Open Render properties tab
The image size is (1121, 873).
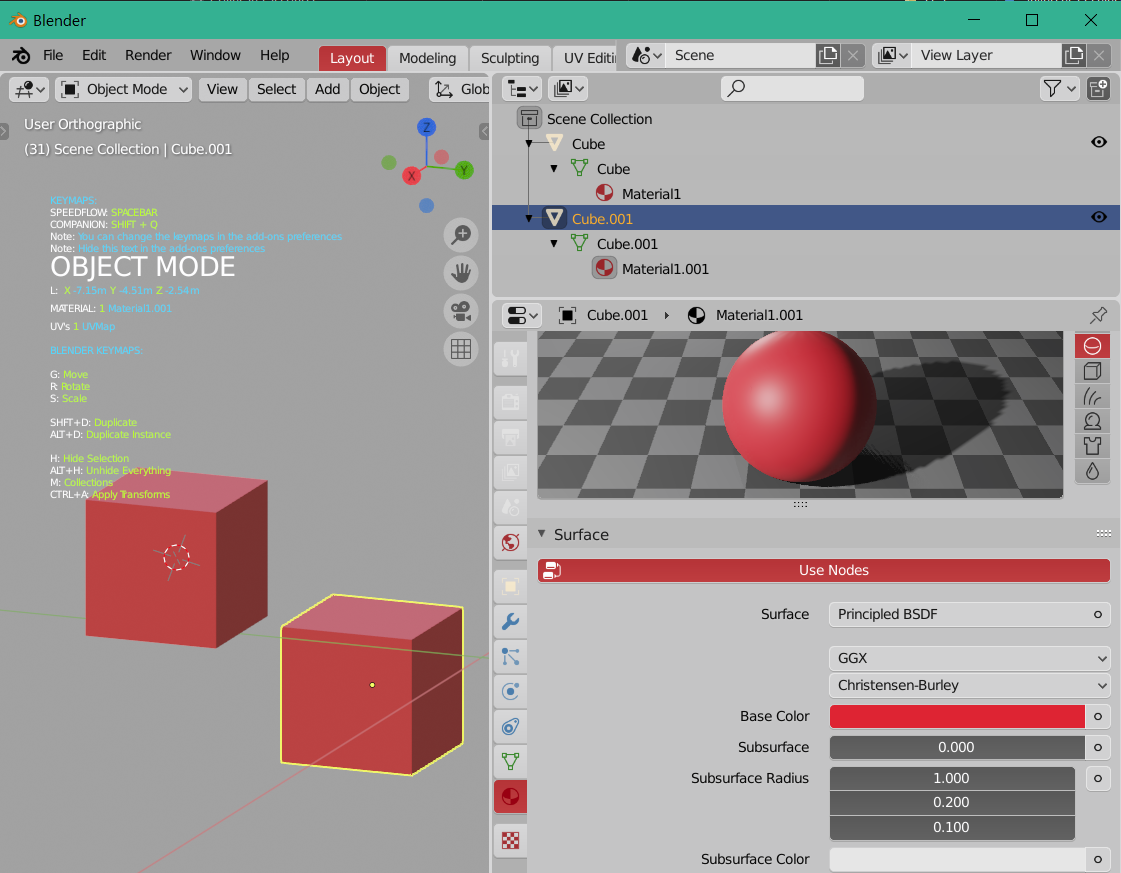coord(510,401)
